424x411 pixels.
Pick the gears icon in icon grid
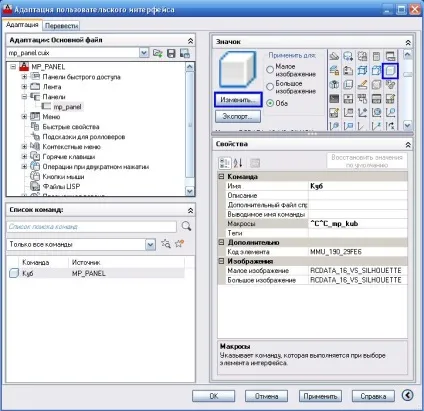coord(390,84)
